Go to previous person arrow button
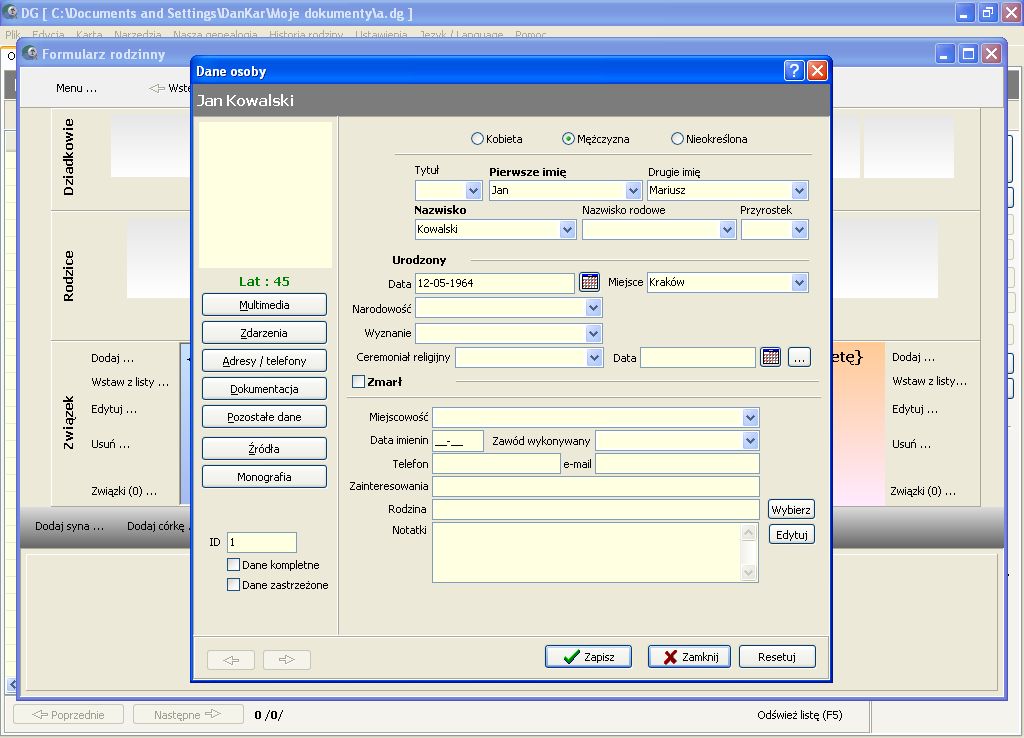The image size is (1024, 738). click(x=231, y=660)
